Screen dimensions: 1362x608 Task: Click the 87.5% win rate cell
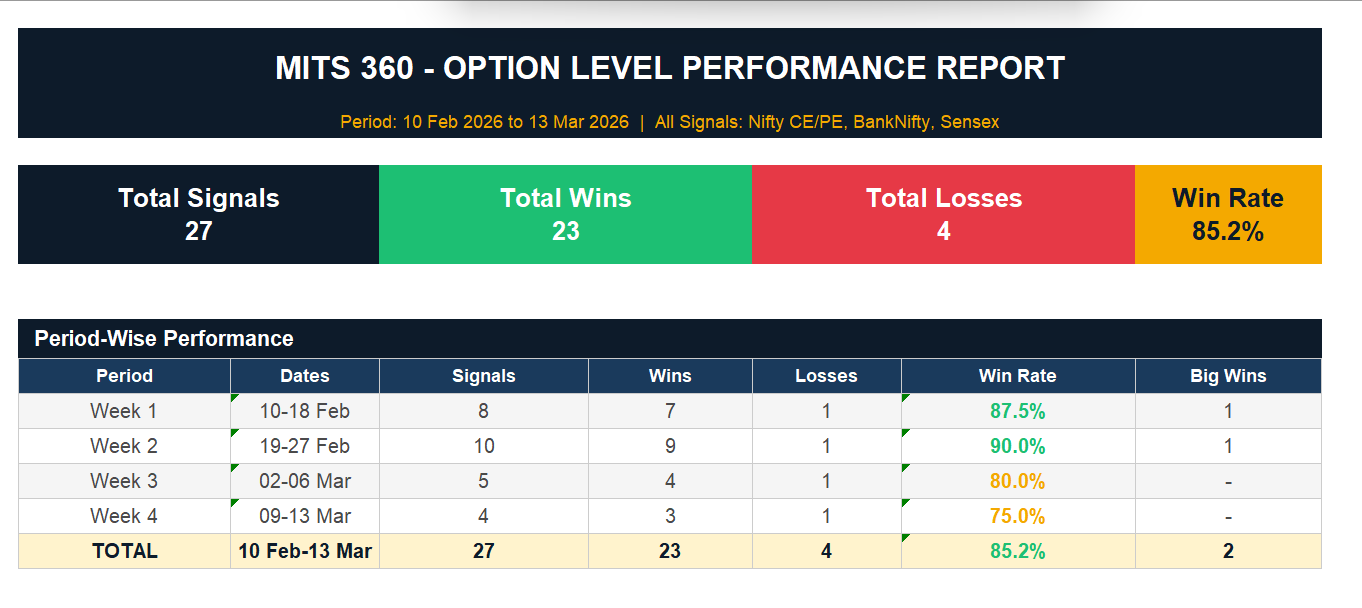tap(1017, 411)
